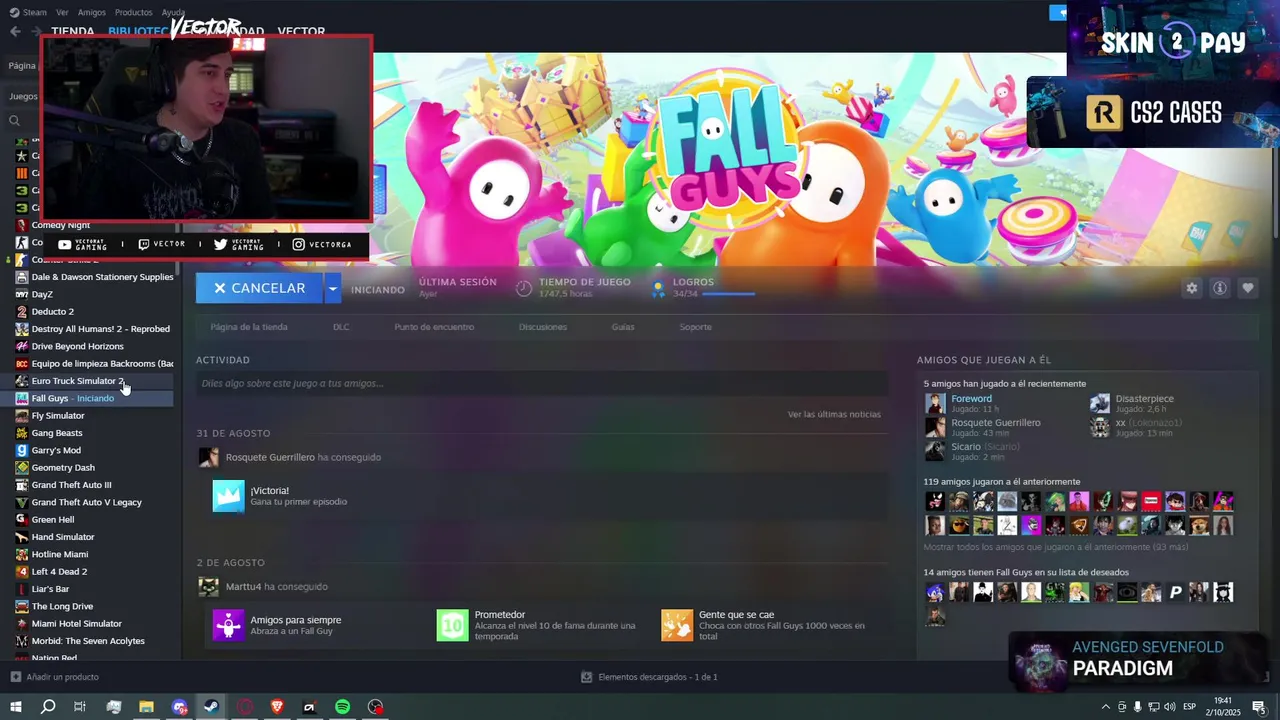The height and width of the screenshot is (720, 1280).
Task: Open the Juegos filter dropdown
Action: [23, 96]
